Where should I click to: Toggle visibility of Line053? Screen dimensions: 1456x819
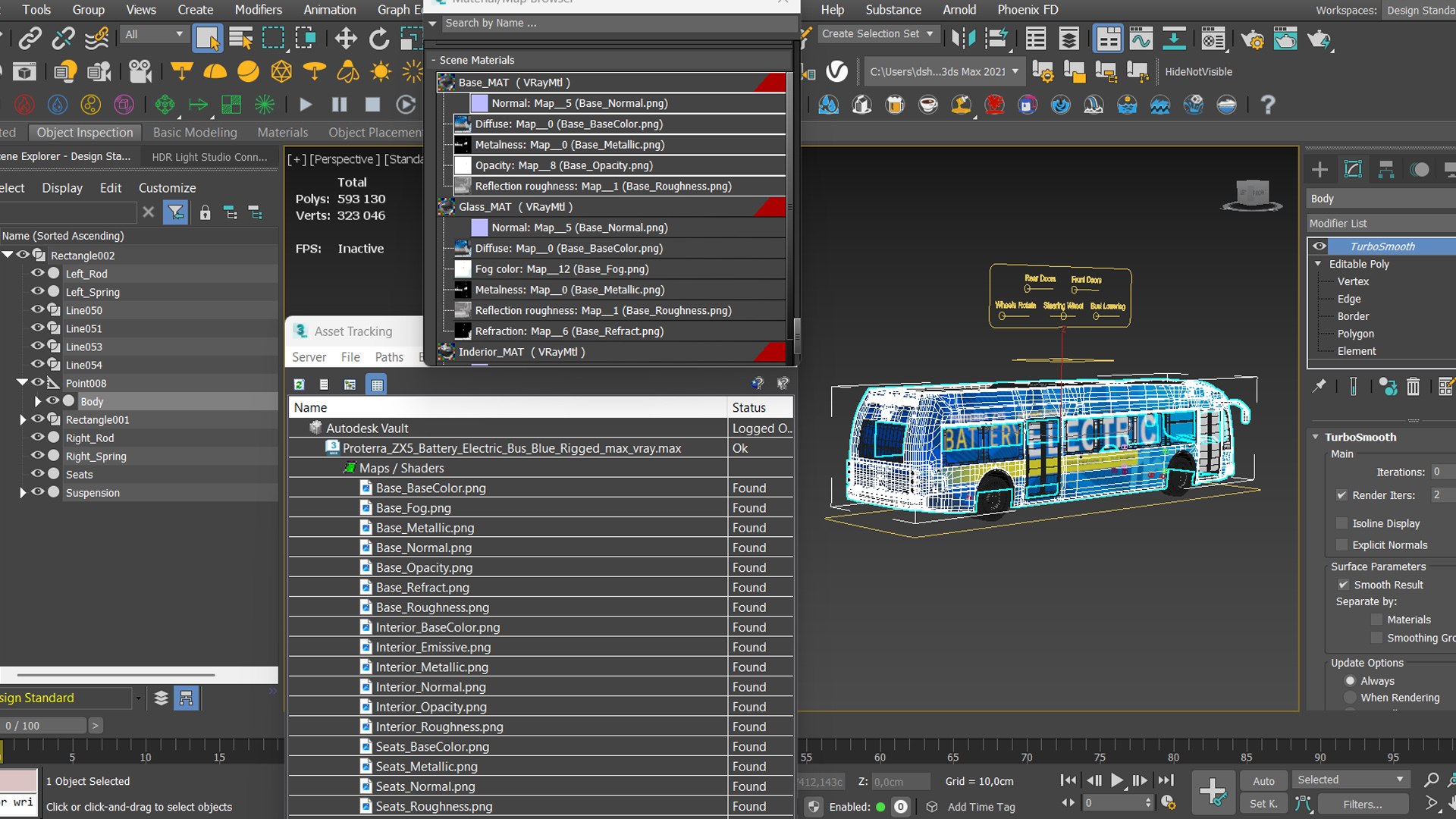click(37, 346)
